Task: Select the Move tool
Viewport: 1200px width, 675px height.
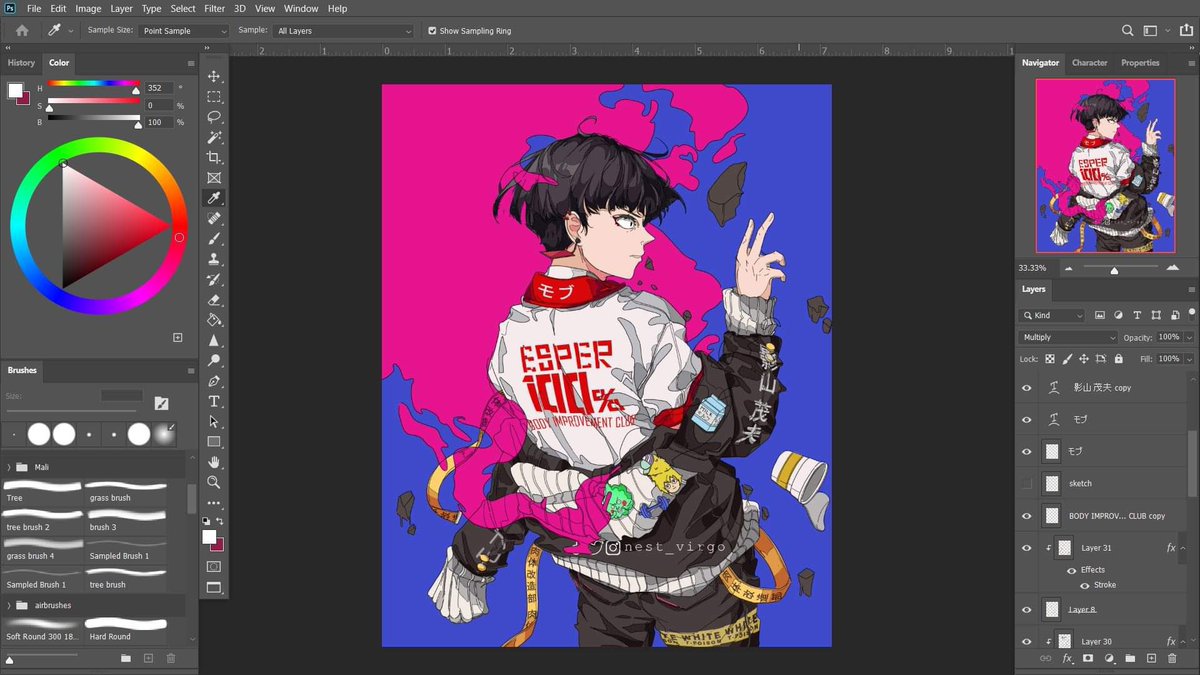Action: (x=214, y=77)
